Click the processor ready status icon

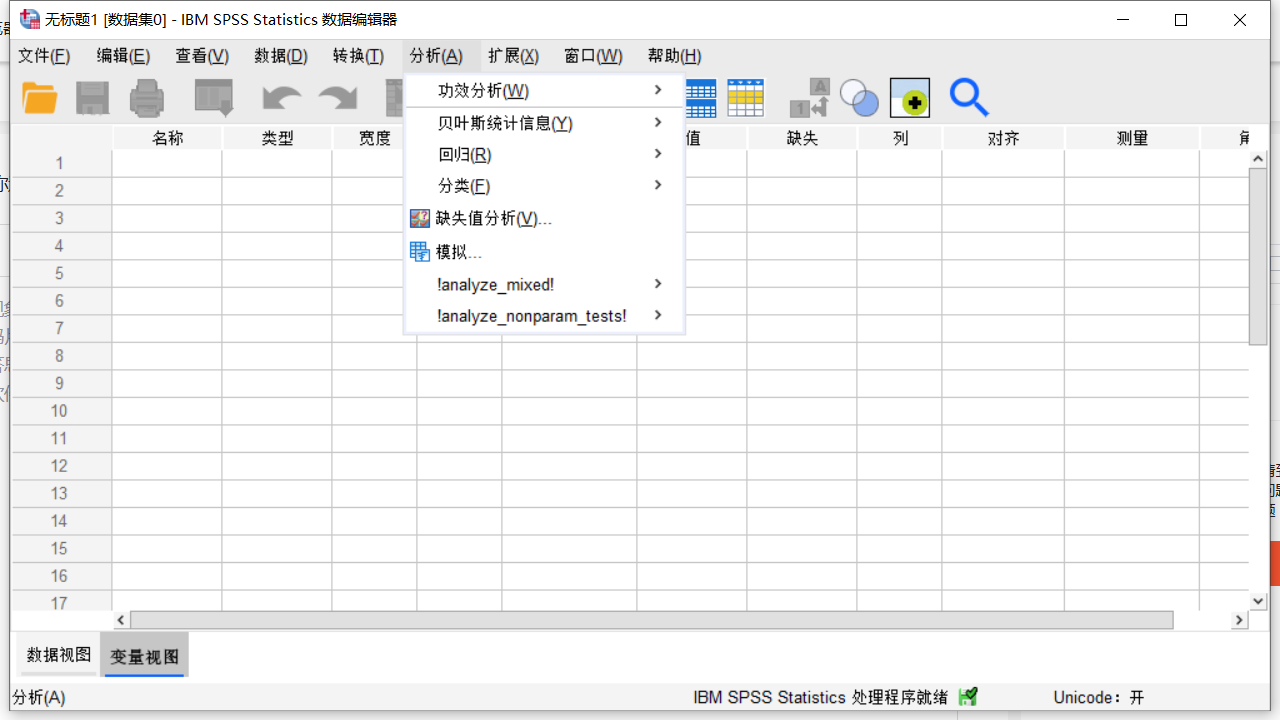[967, 697]
